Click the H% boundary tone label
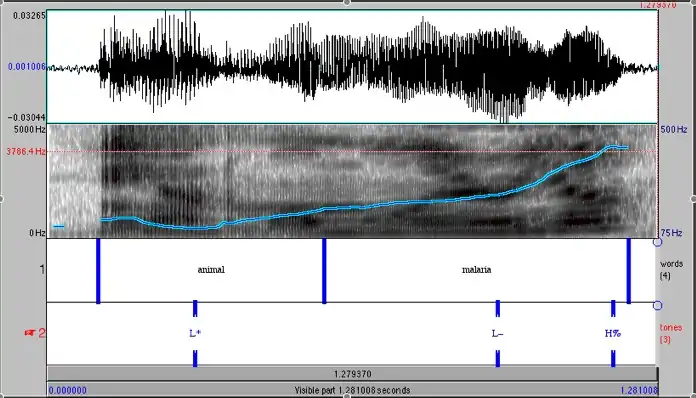 [x=613, y=333]
